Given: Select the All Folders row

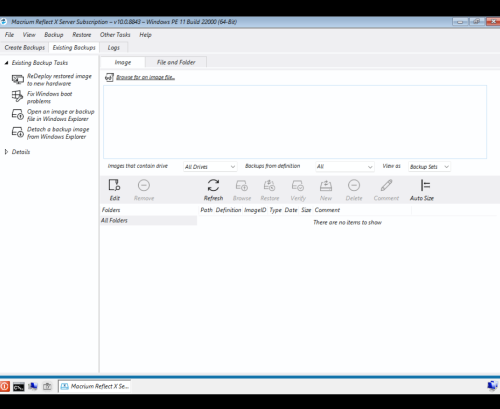Looking at the screenshot, I should coord(149,220).
